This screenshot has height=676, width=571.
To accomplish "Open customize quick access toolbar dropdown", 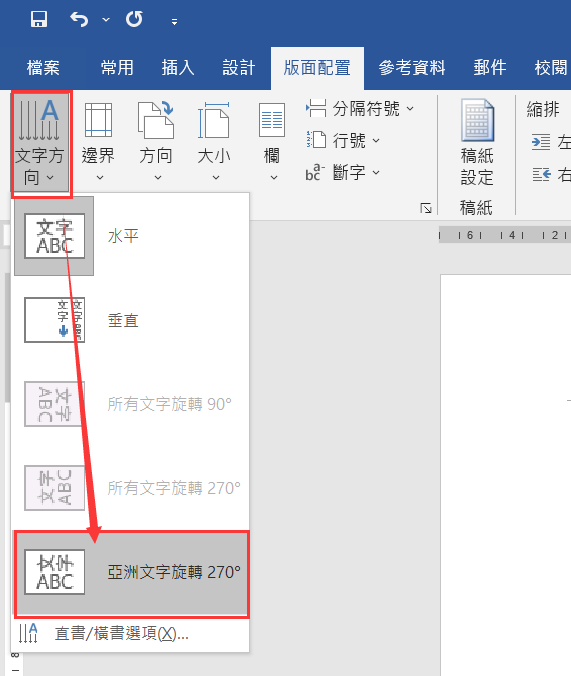I will pyautogui.click(x=174, y=22).
